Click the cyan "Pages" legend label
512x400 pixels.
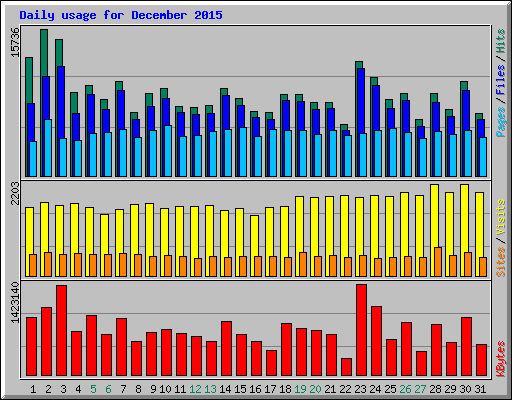pos(501,122)
